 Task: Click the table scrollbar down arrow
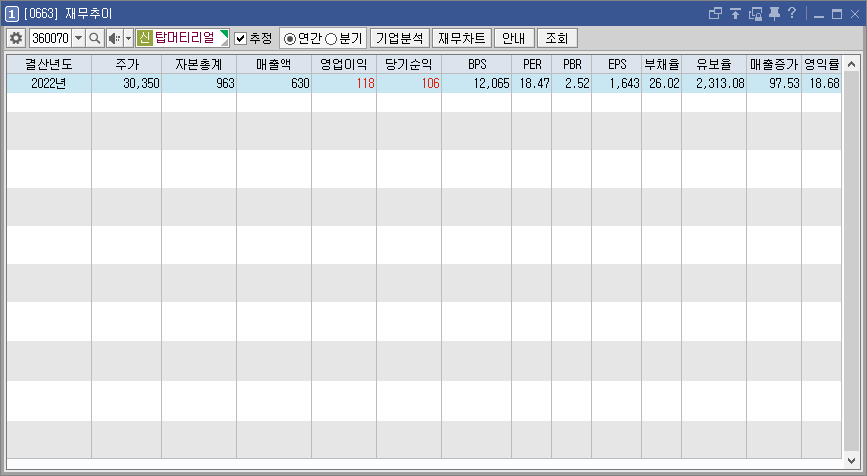coord(852,460)
